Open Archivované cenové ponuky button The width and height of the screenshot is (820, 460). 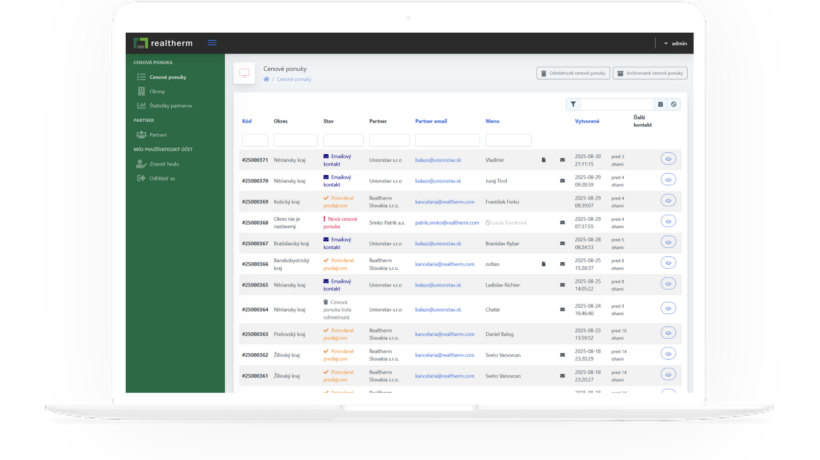click(x=650, y=73)
